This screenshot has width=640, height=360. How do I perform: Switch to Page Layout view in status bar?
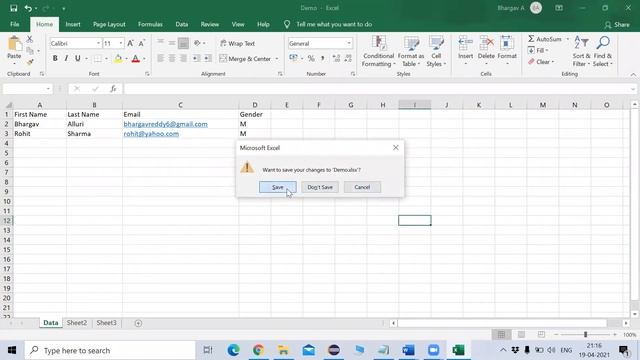tap(521, 335)
